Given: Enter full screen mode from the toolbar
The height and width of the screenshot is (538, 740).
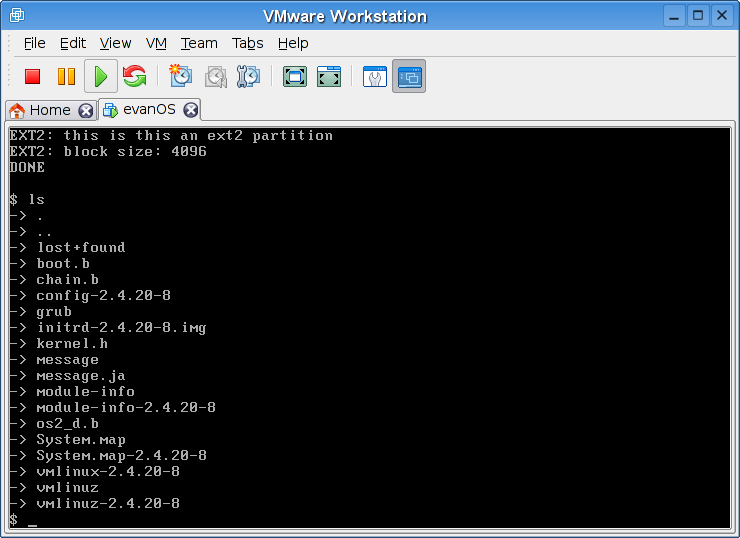Looking at the screenshot, I should coord(294,76).
